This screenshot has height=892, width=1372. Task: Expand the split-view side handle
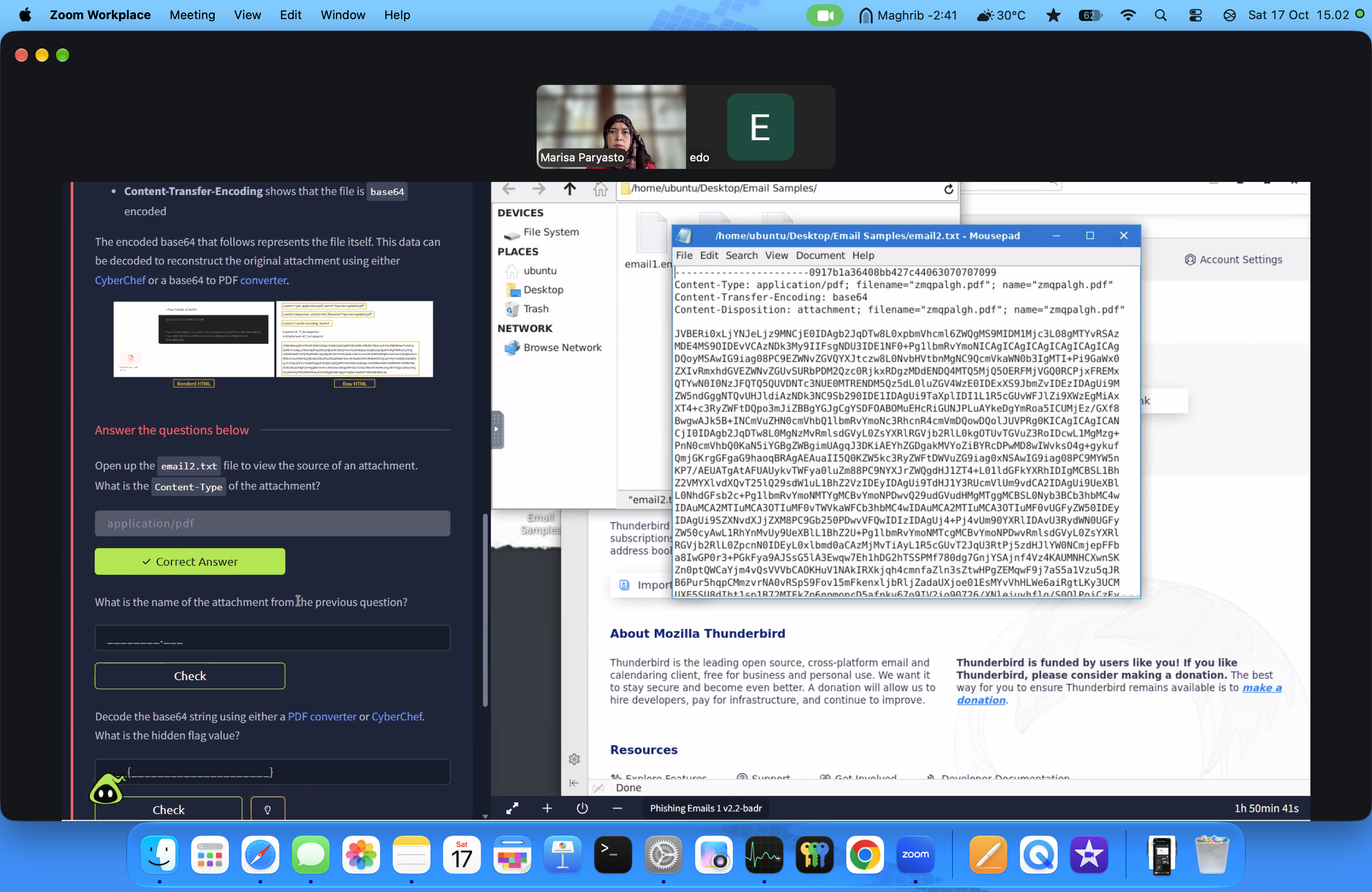coord(497,429)
